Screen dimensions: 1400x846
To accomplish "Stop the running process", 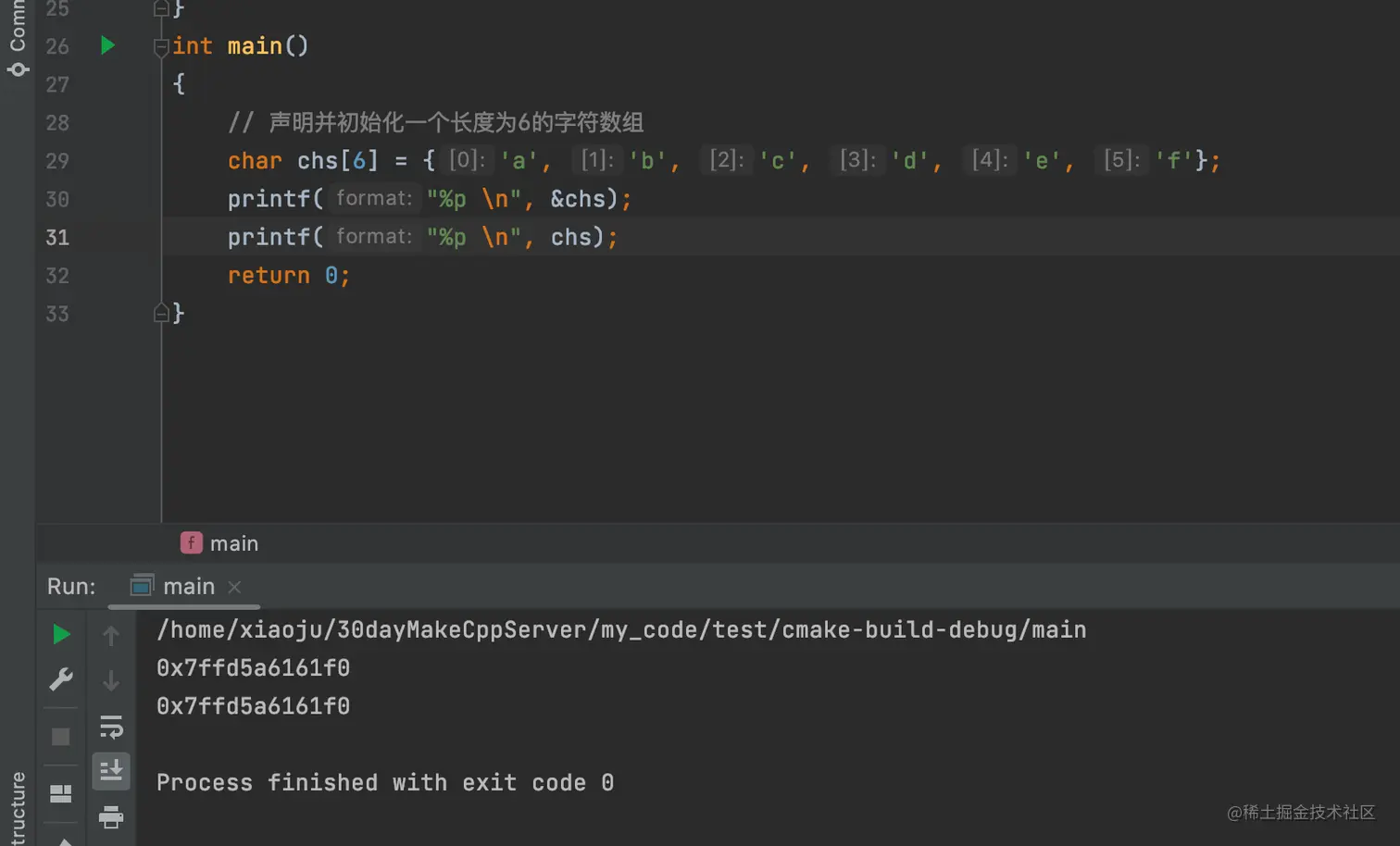I will click(61, 737).
